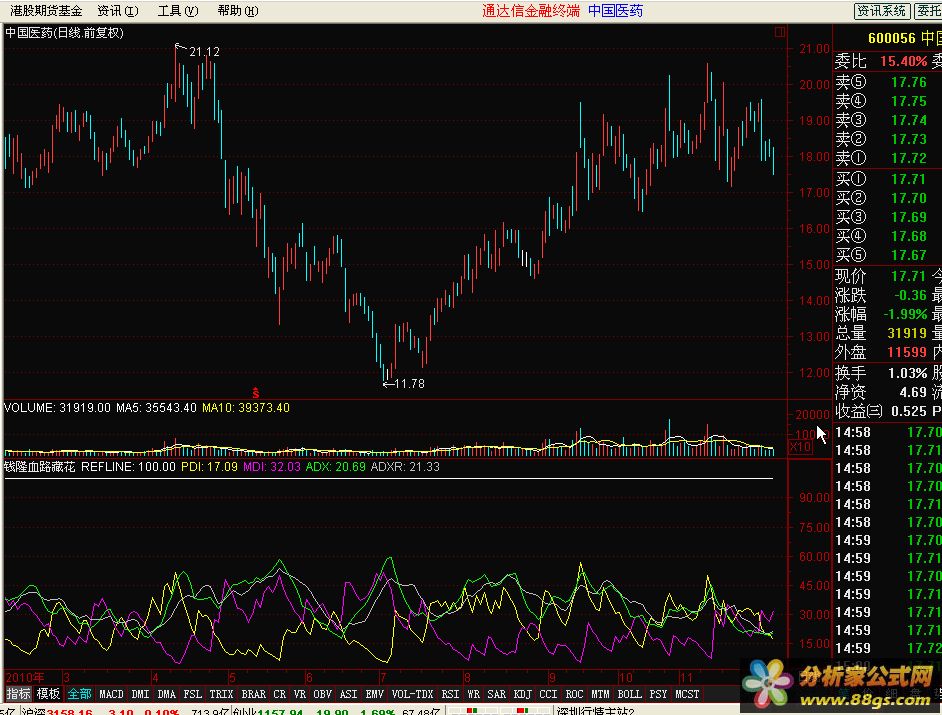Image resolution: width=942 pixels, height=715 pixels.
Task: Switch to the EMV indicator
Action: (374, 694)
